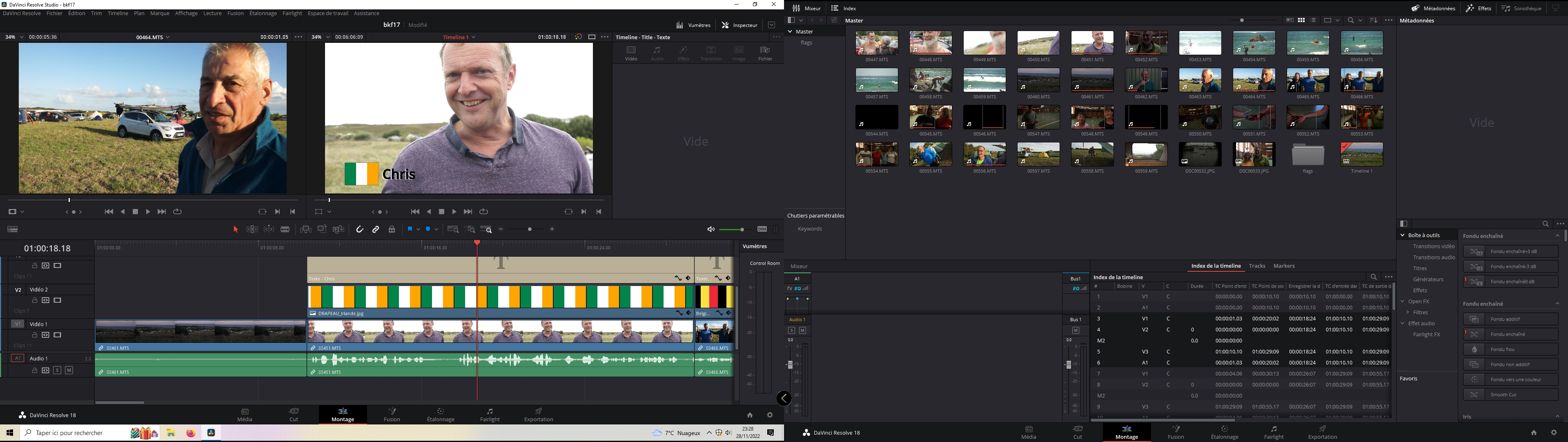Image resolution: width=1568 pixels, height=442 pixels.
Task: Click the position lock padlock in toolbar
Action: (x=392, y=229)
